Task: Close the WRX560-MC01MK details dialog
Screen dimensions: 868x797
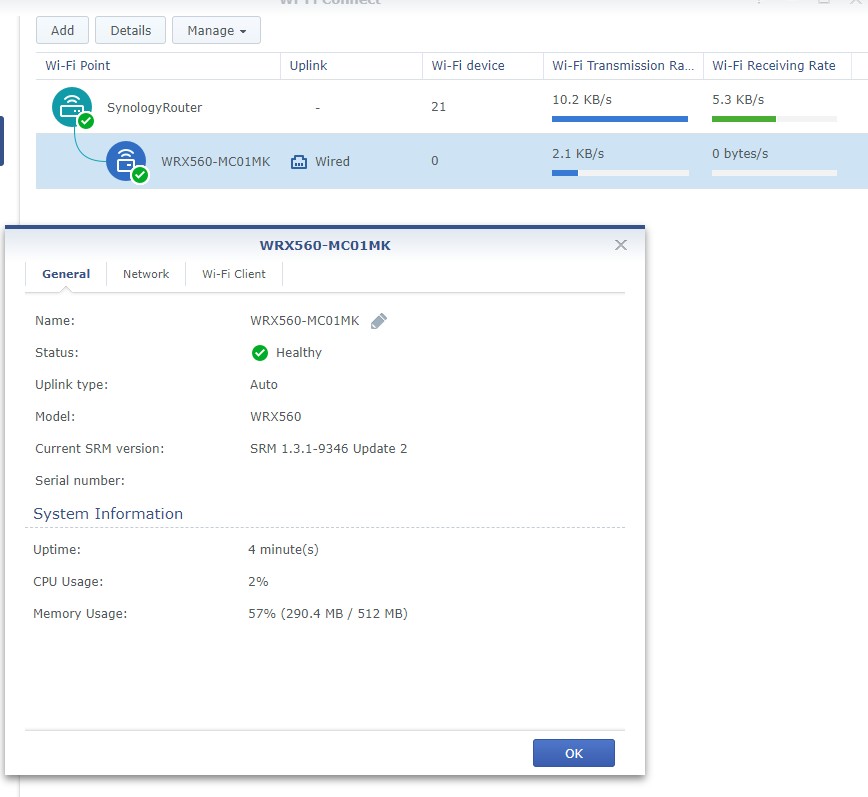Action: (621, 245)
